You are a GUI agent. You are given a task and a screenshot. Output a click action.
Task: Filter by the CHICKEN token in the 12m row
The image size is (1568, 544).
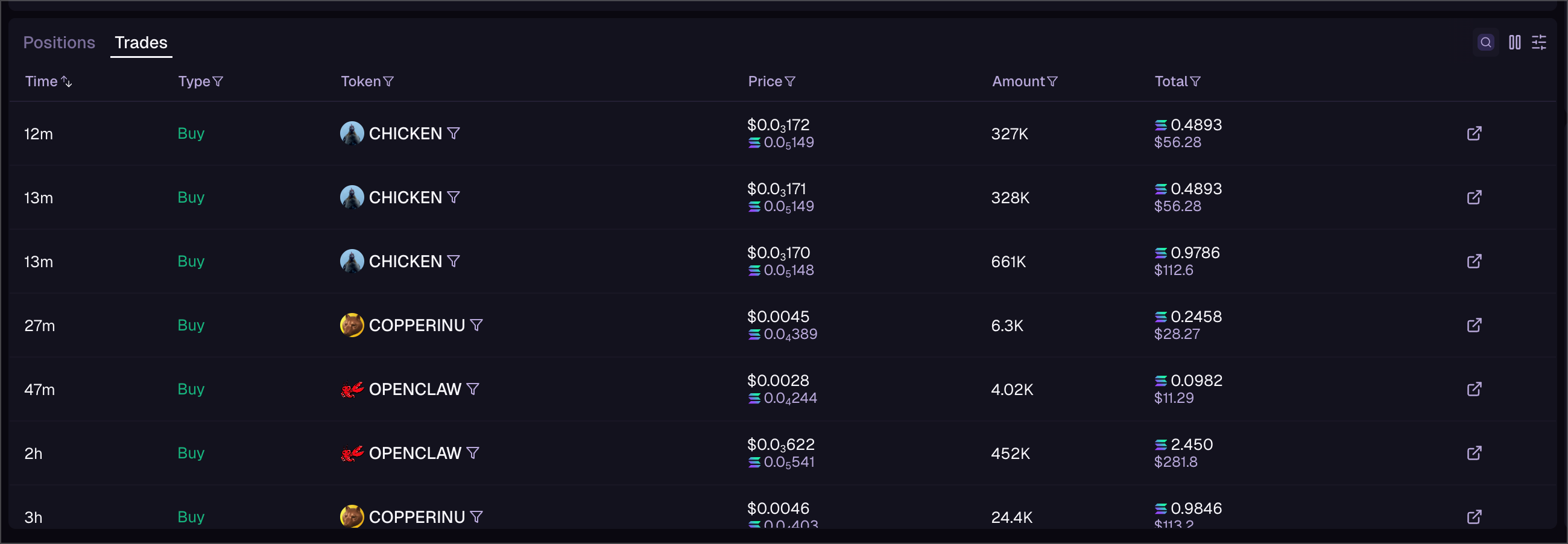454,133
